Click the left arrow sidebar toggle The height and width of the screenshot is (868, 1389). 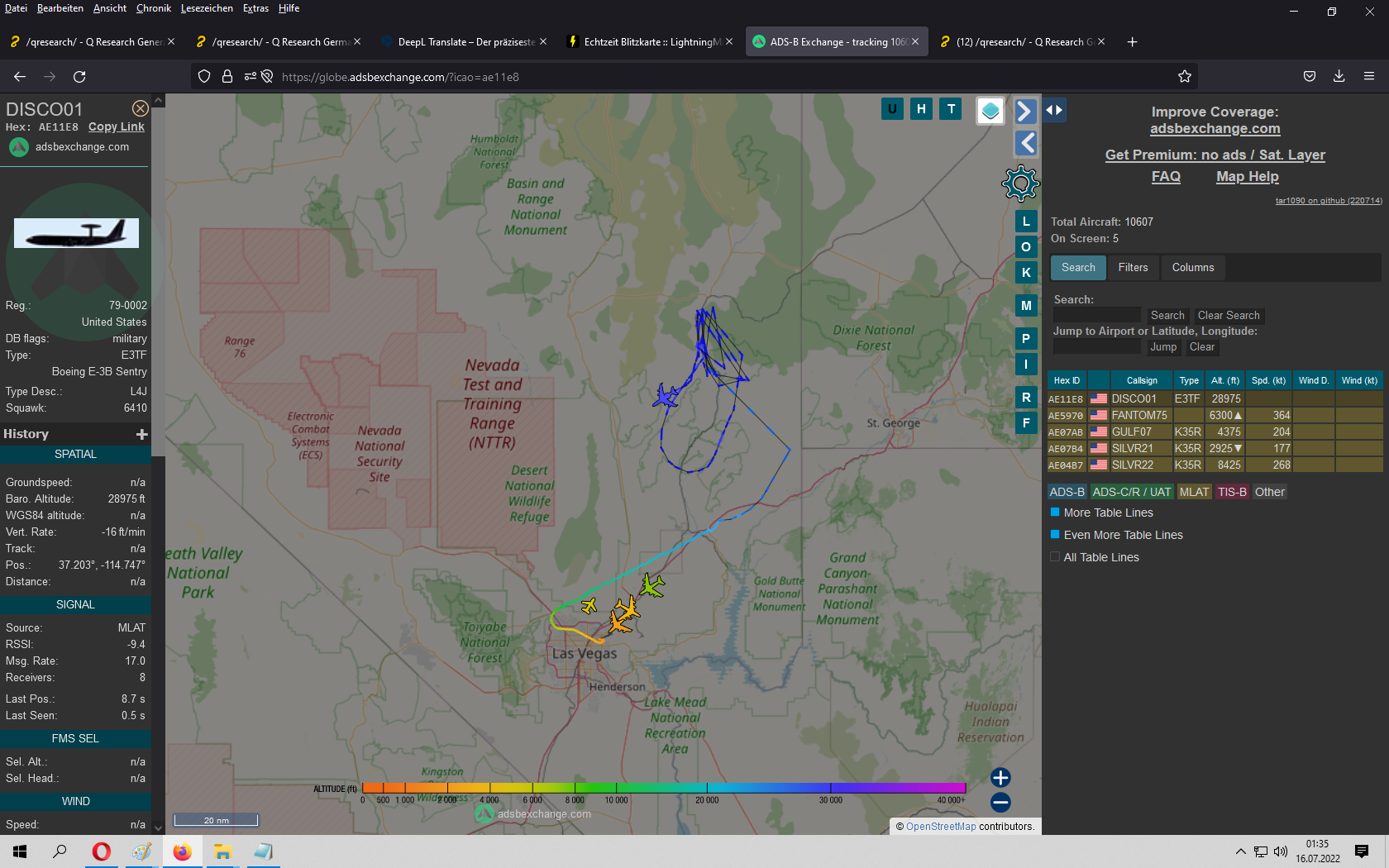(x=1025, y=143)
